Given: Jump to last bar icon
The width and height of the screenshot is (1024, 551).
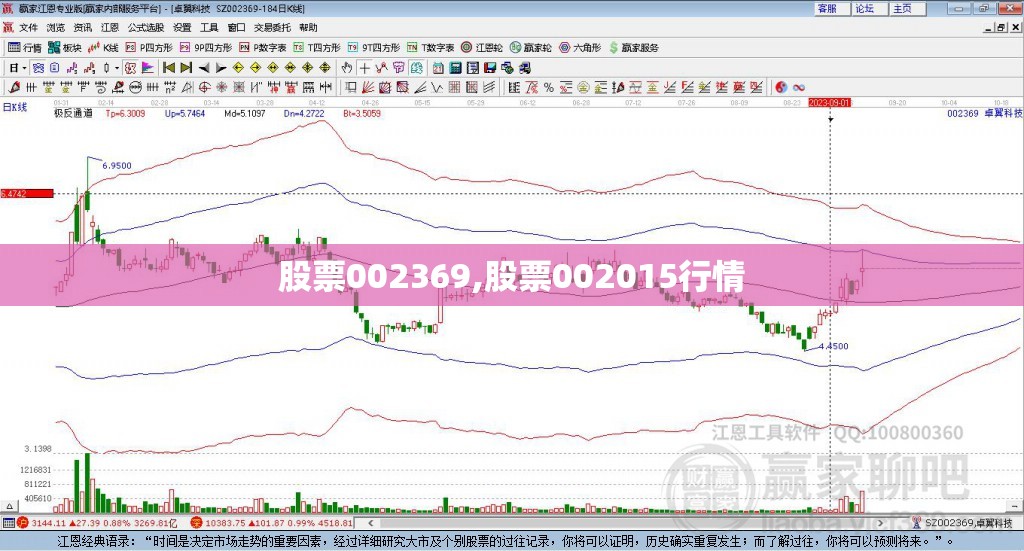Looking at the screenshot, I should (x=186, y=68).
